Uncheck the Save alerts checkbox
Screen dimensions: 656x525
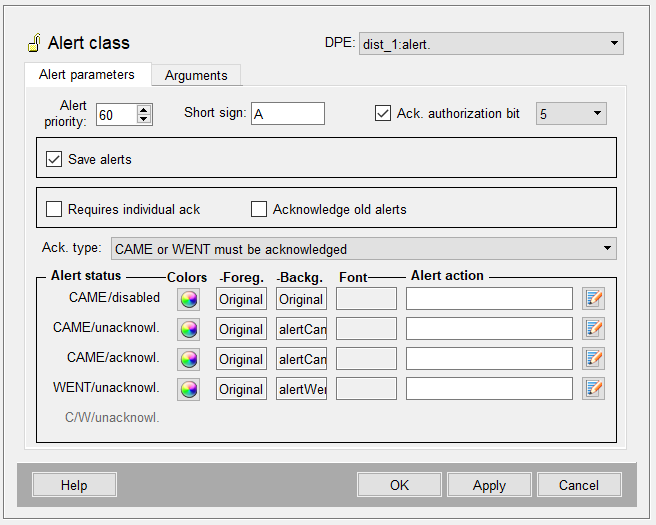pyautogui.click(x=54, y=159)
